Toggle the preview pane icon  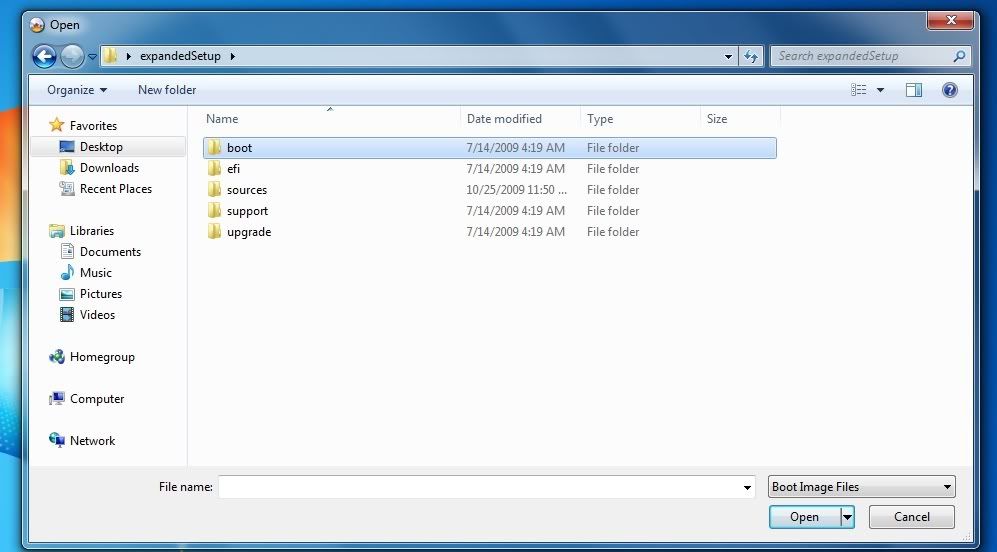pyautogui.click(x=914, y=90)
